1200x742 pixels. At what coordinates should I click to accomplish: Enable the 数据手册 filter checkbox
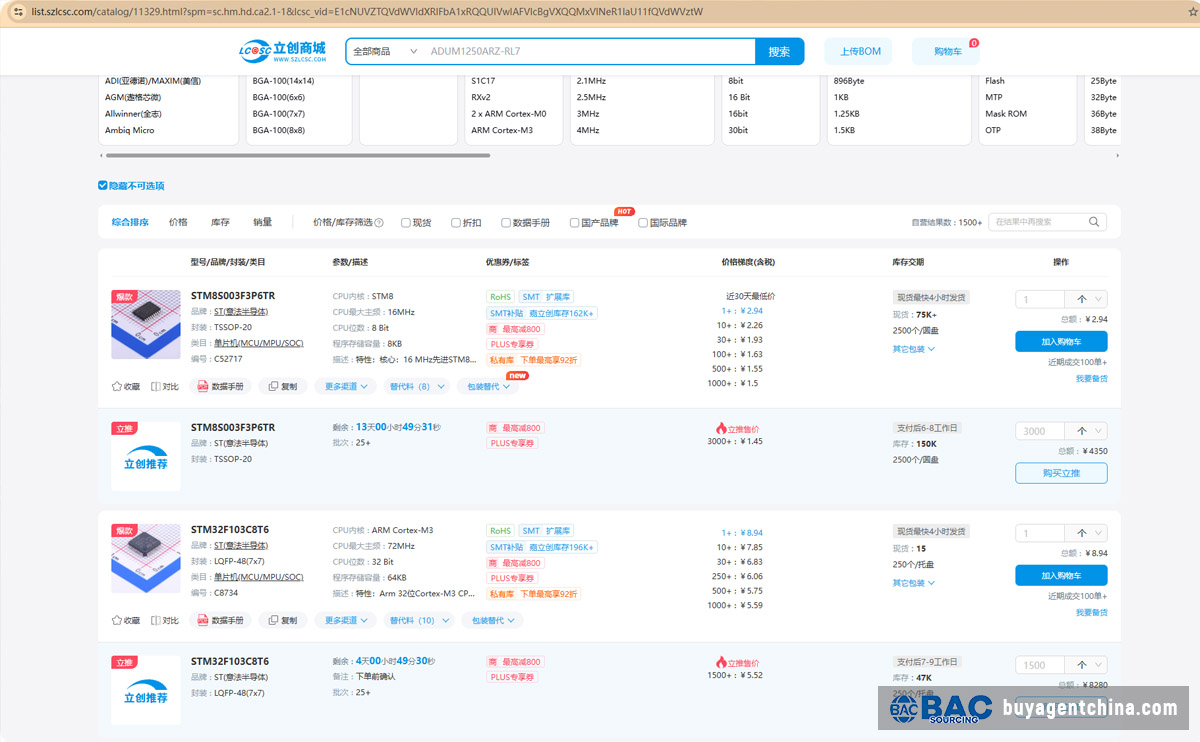click(x=506, y=223)
